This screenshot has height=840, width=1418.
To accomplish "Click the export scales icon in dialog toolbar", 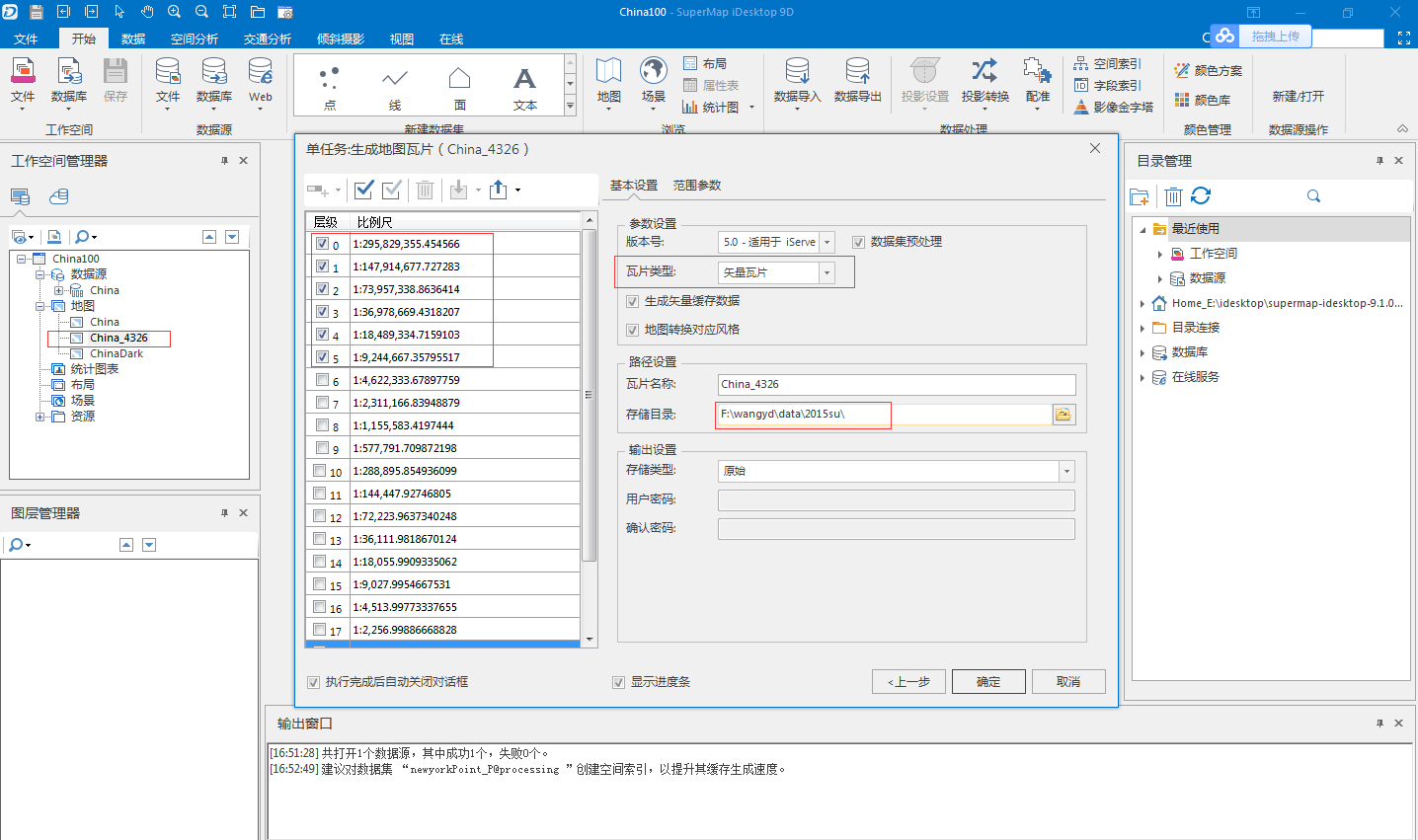I will pyautogui.click(x=499, y=190).
